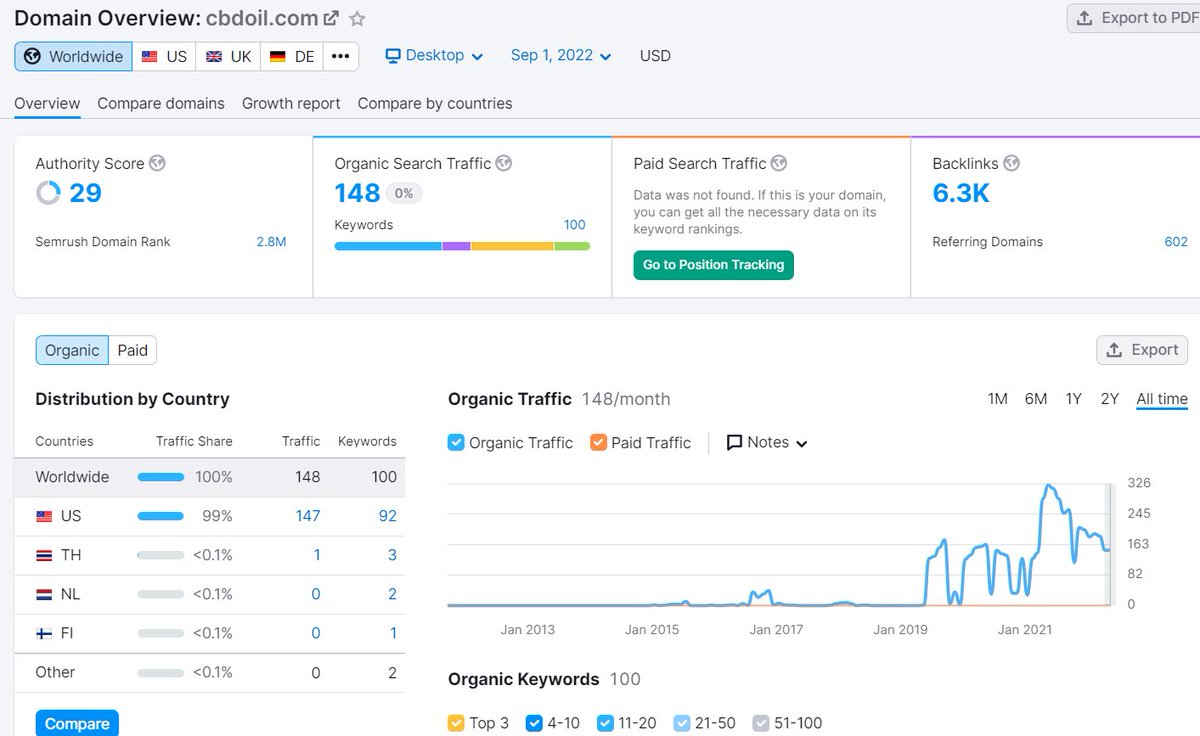
Task: Click the 0% traffic change badge
Action: (x=404, y=193)
